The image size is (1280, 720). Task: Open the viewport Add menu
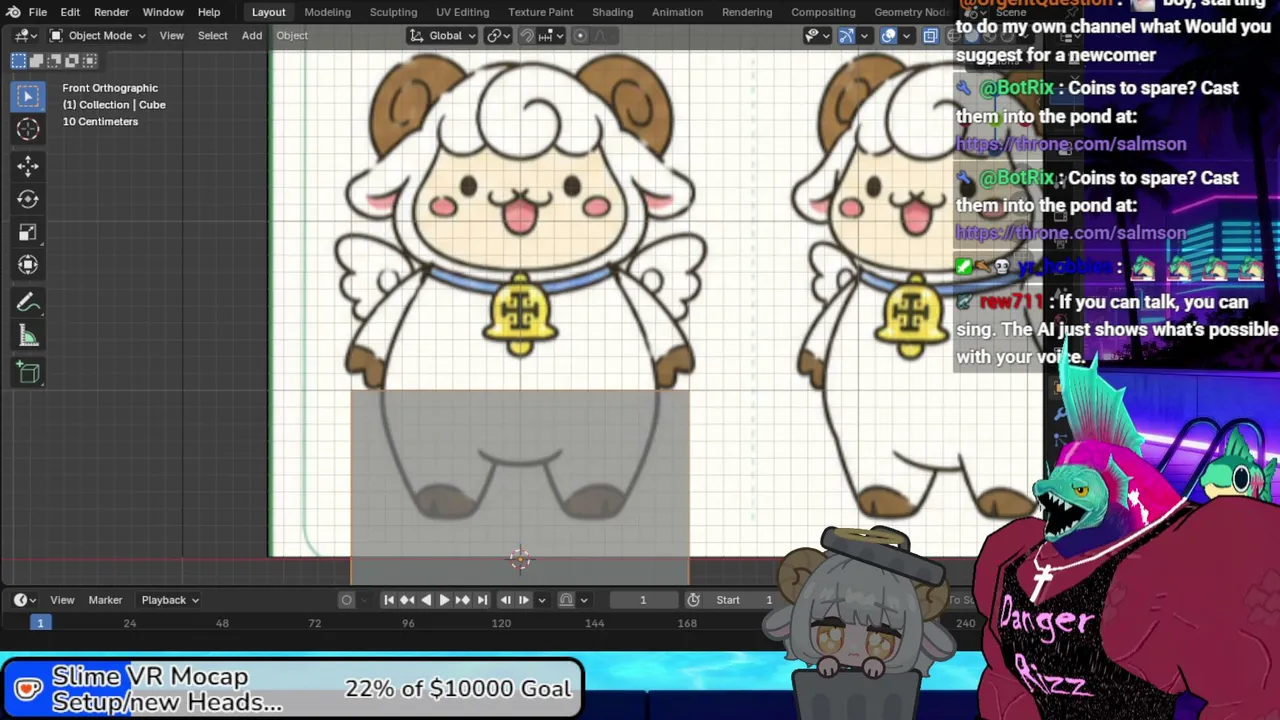tap(252, 36)
